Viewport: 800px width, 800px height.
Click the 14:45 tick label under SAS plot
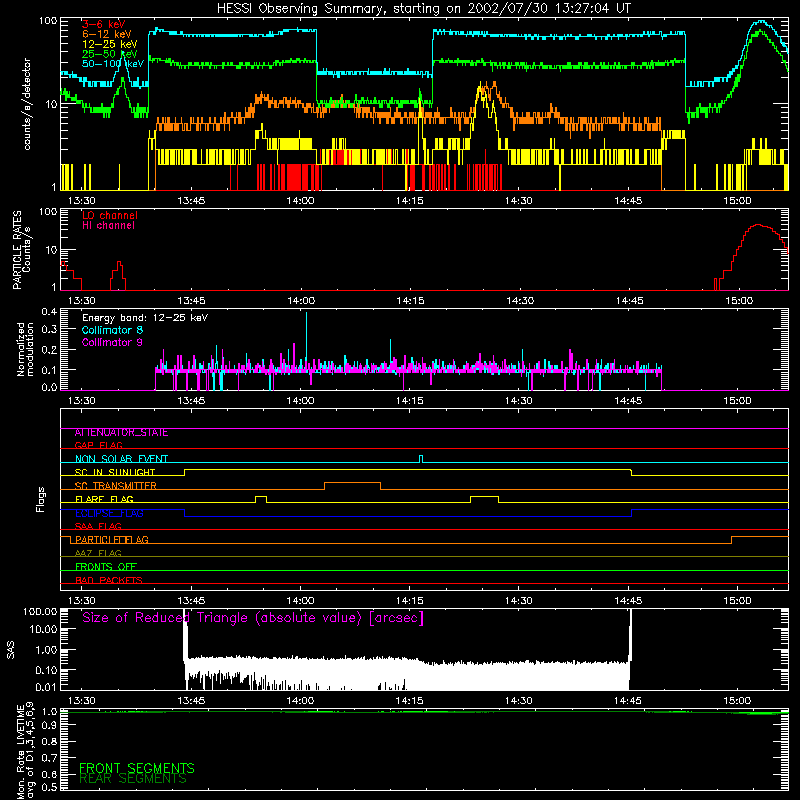click(628, 701)
